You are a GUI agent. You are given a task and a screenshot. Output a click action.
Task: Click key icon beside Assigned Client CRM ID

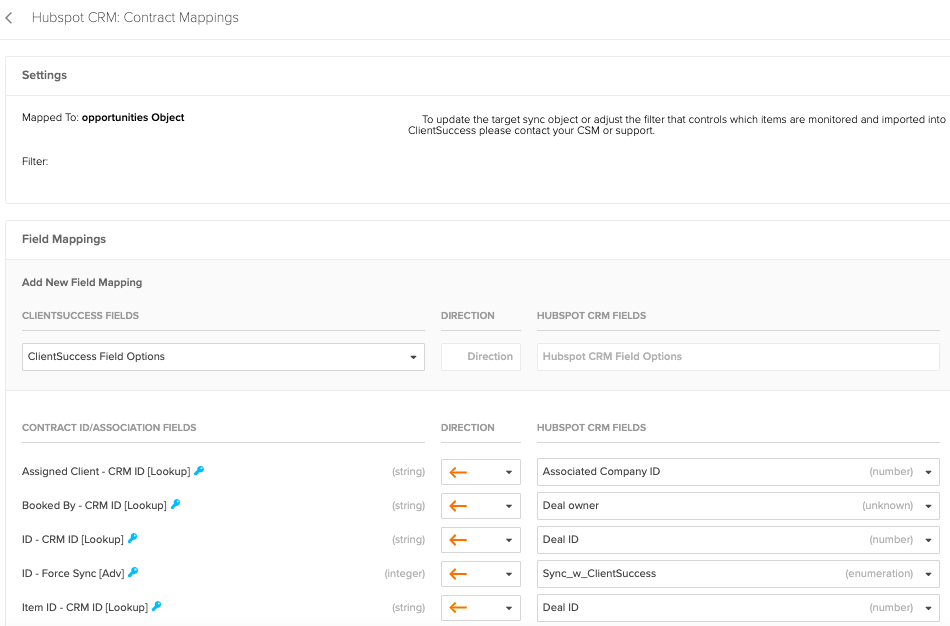pos(199,470)
